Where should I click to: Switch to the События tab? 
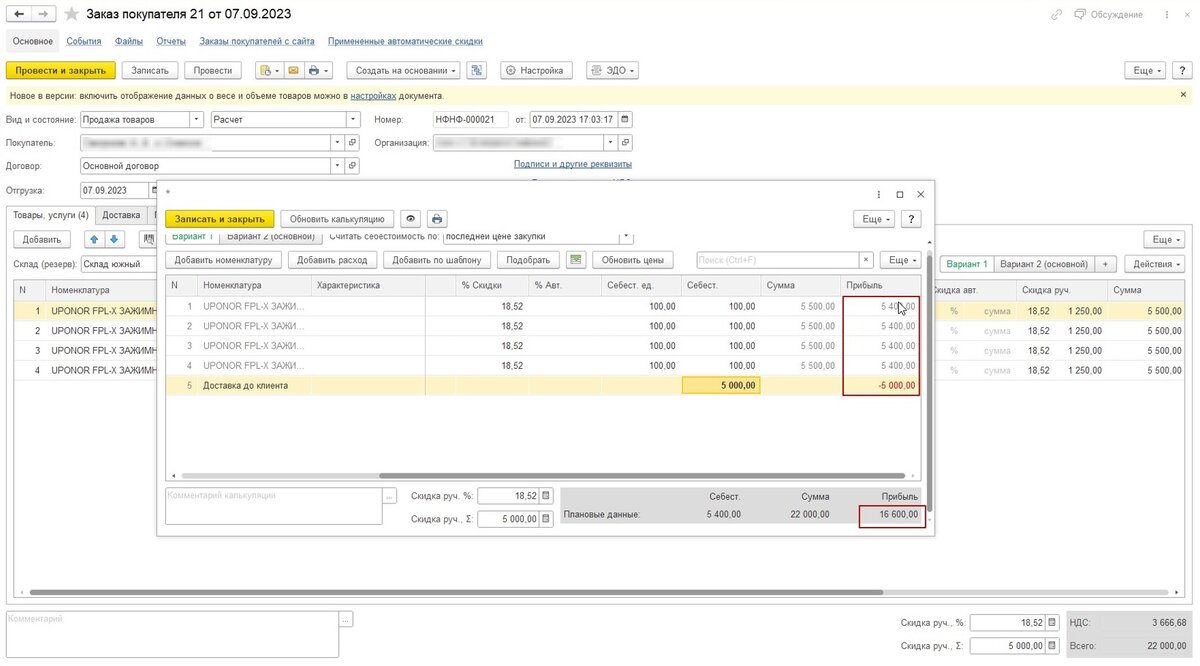point(84,41)
